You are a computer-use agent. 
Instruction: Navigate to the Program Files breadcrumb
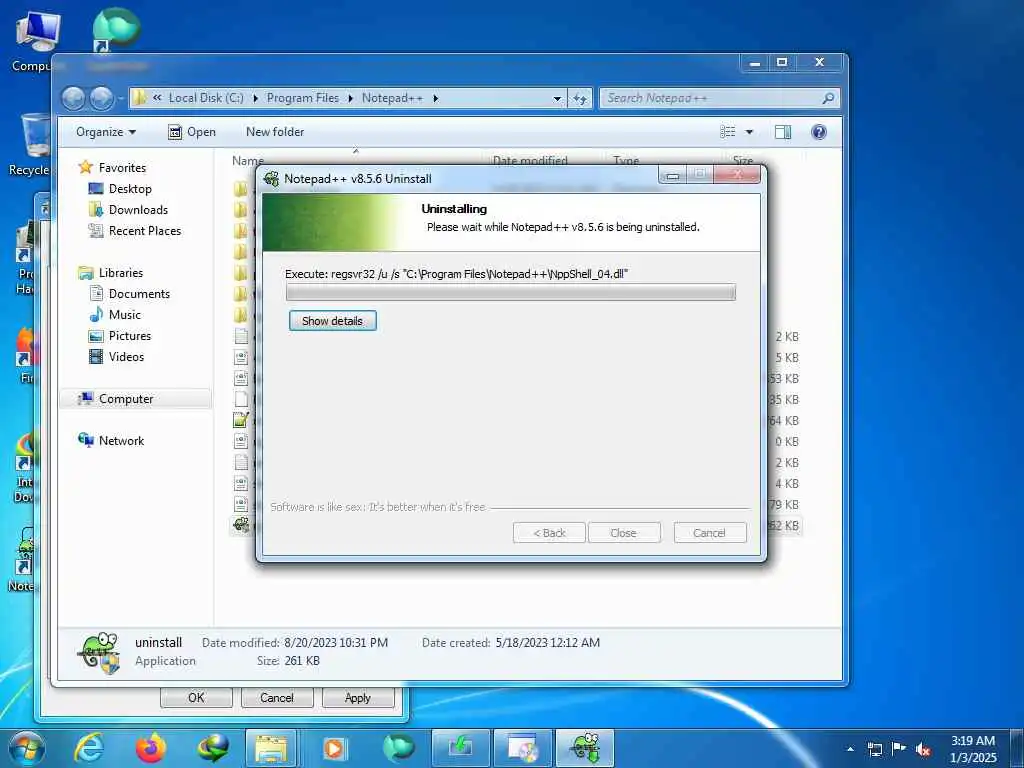pyautogui.click(x=302, y=98)
